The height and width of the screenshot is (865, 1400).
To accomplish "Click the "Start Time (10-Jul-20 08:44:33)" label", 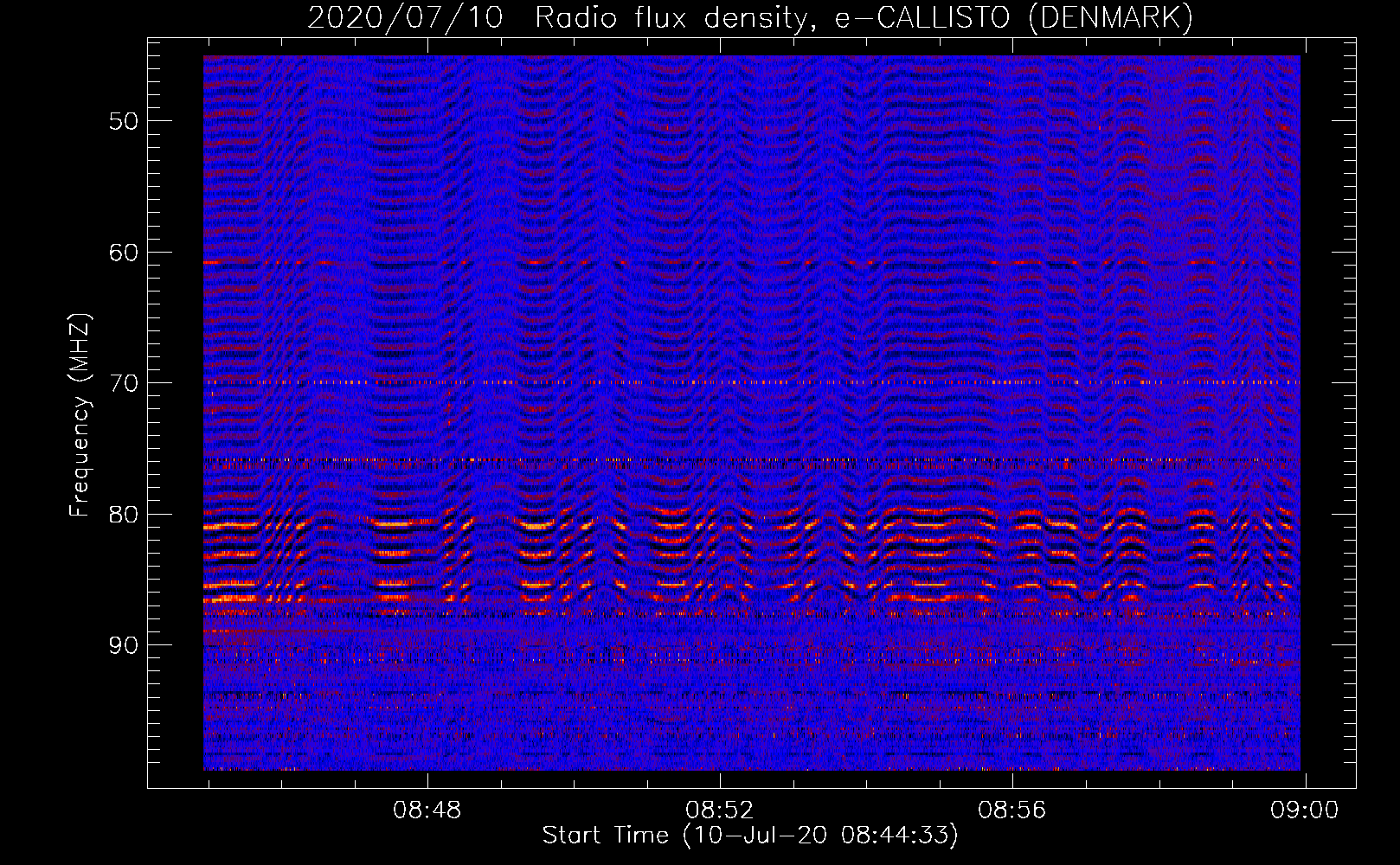I will pyautogui.click(x=750, y=836).
